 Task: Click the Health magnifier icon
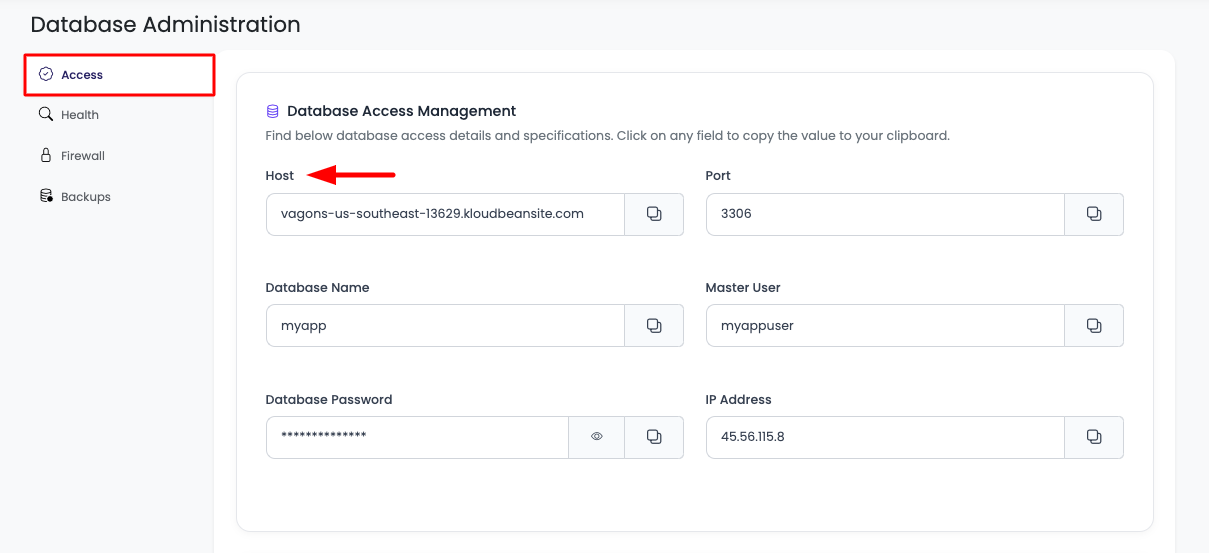click(x=46, y=115)
